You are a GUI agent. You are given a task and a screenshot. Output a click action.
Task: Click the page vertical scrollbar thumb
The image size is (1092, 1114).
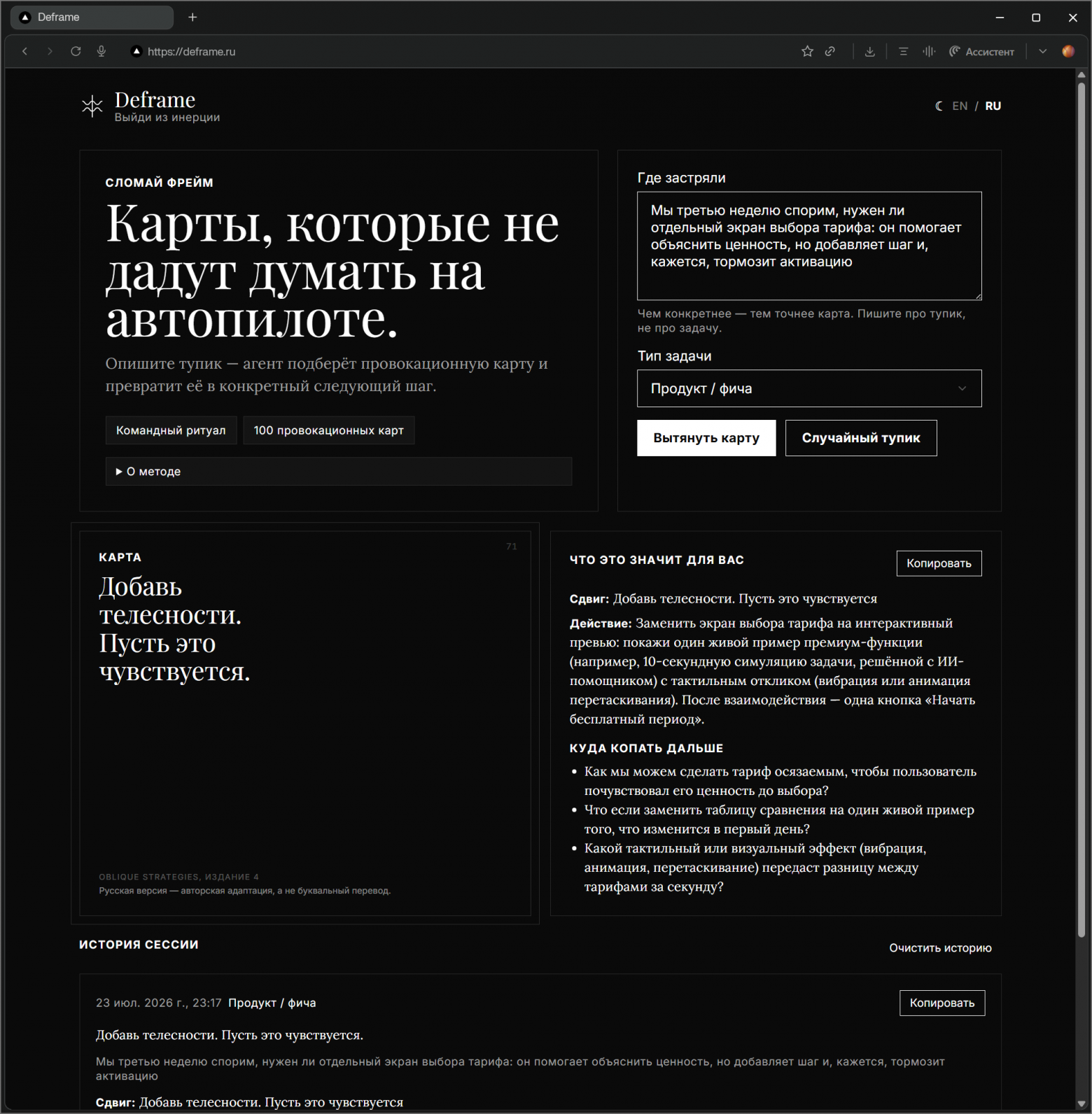click(1081, 509)
